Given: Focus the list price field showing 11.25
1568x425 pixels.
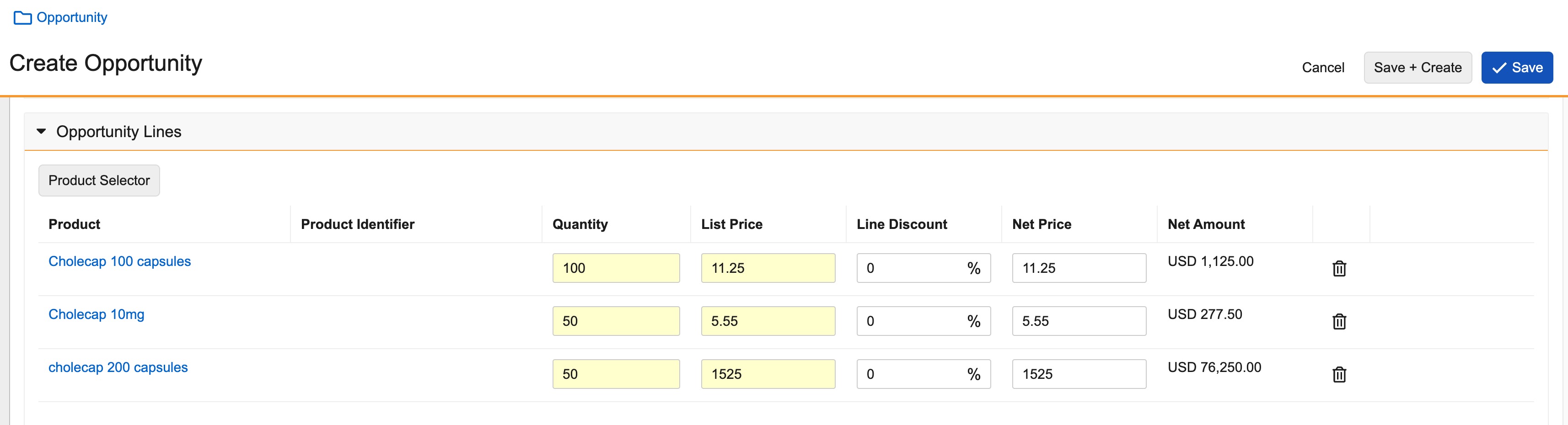Looking at the screenshot, I should pyautogui.click(x=768, y=268).
